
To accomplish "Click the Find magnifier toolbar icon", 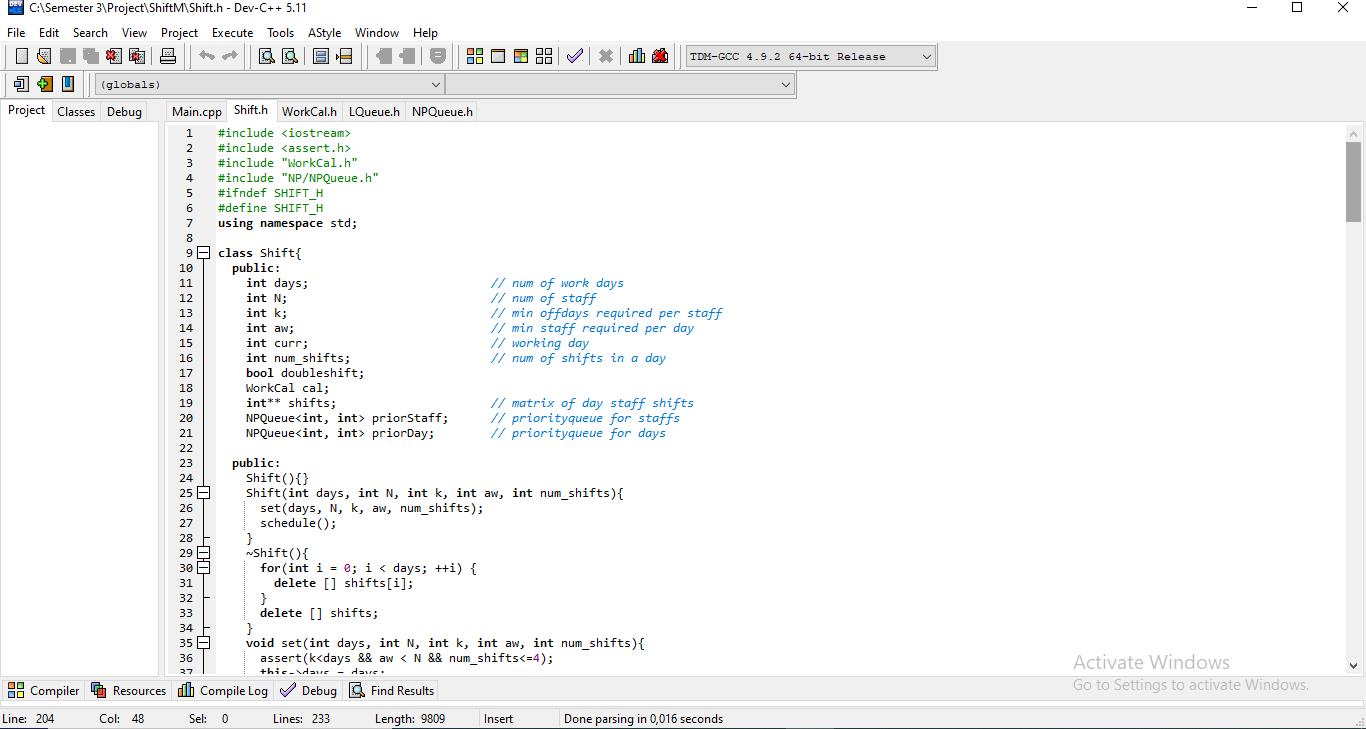I will click(x=267, y=56).
